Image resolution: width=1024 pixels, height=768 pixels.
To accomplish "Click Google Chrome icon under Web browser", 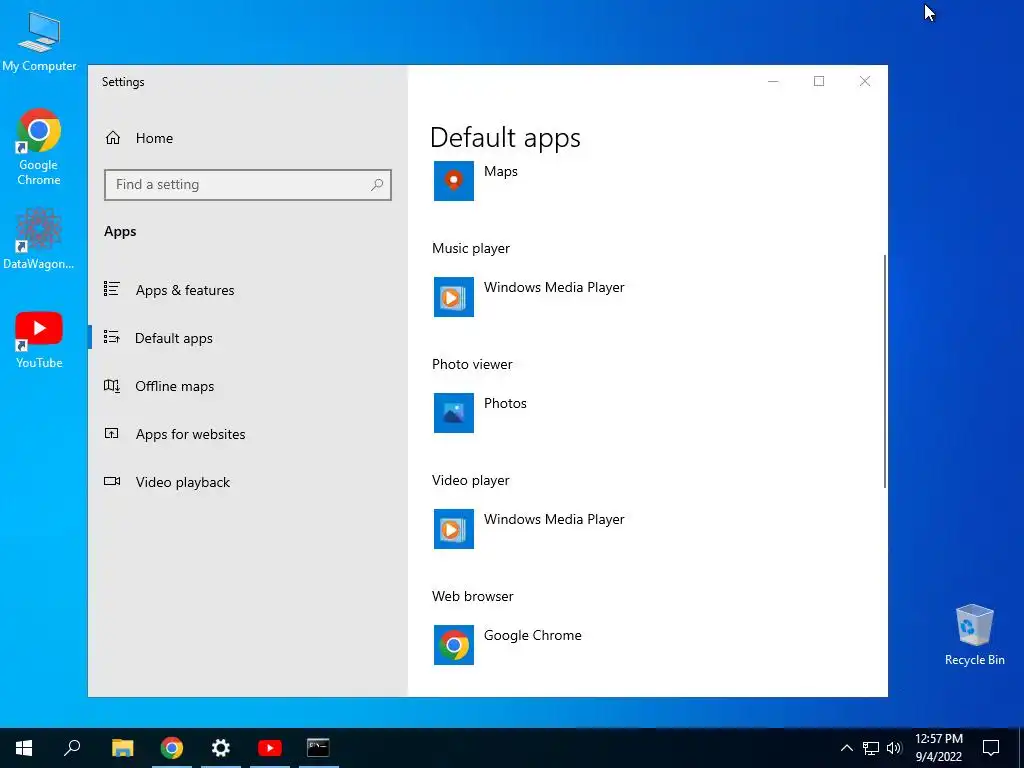I will [454, 645].
